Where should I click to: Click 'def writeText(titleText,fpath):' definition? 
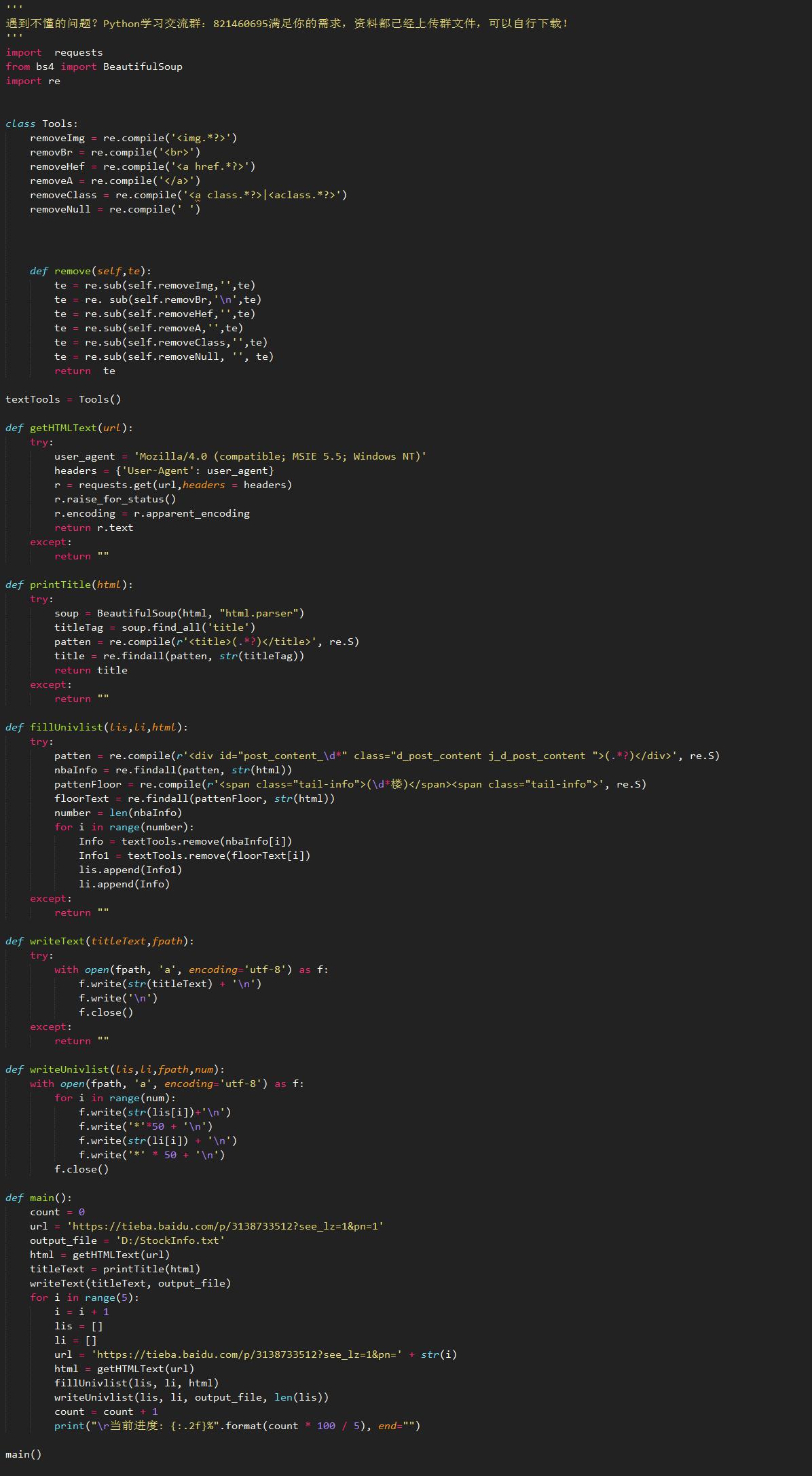click(100, 941)
